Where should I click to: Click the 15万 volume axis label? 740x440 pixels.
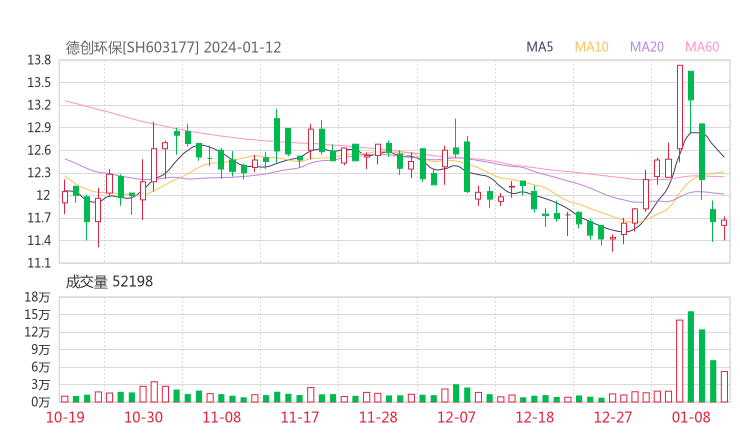click(x=37, y=314)
